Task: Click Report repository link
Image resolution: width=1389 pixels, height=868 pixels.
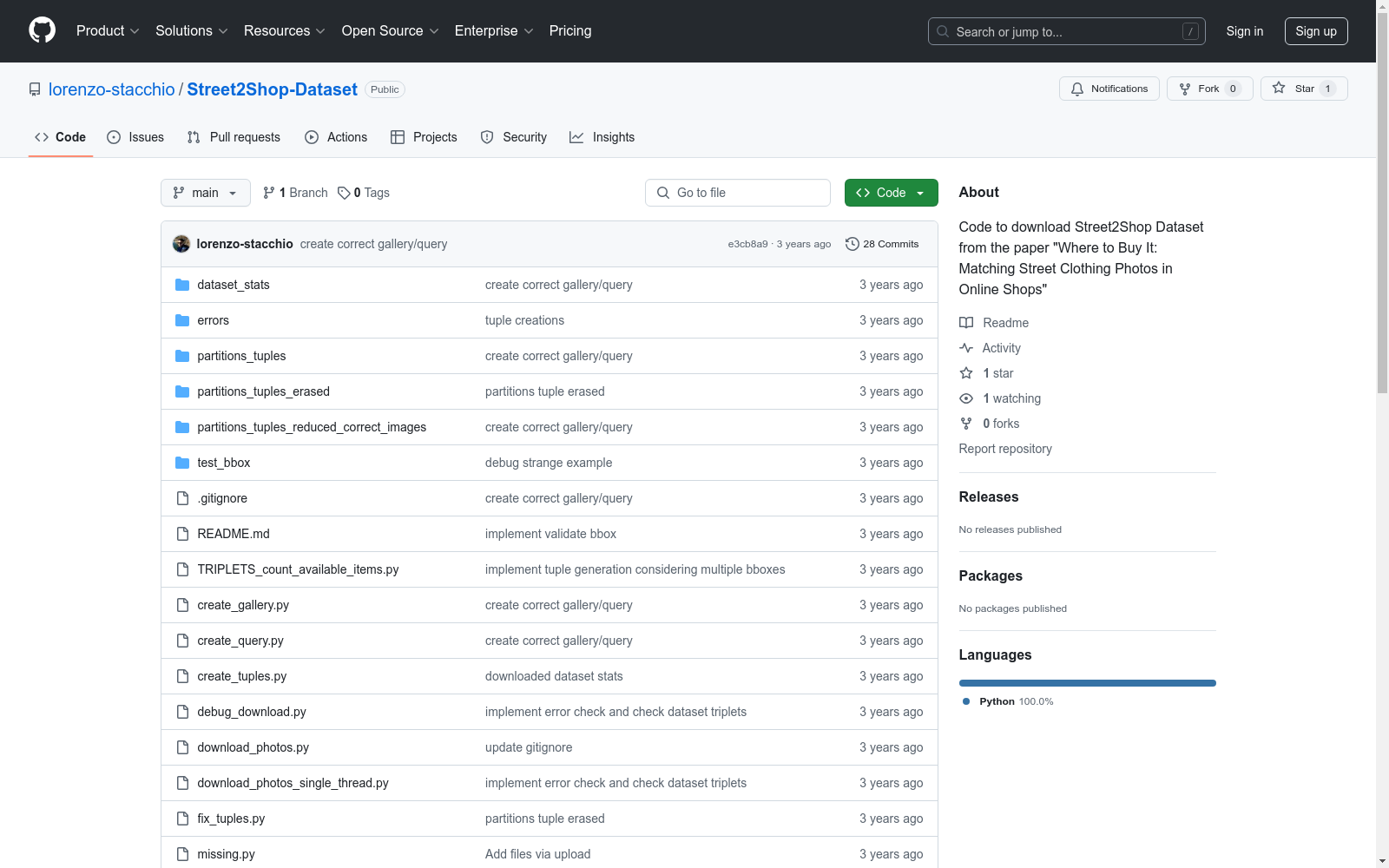Action: tap(1005, 449)
